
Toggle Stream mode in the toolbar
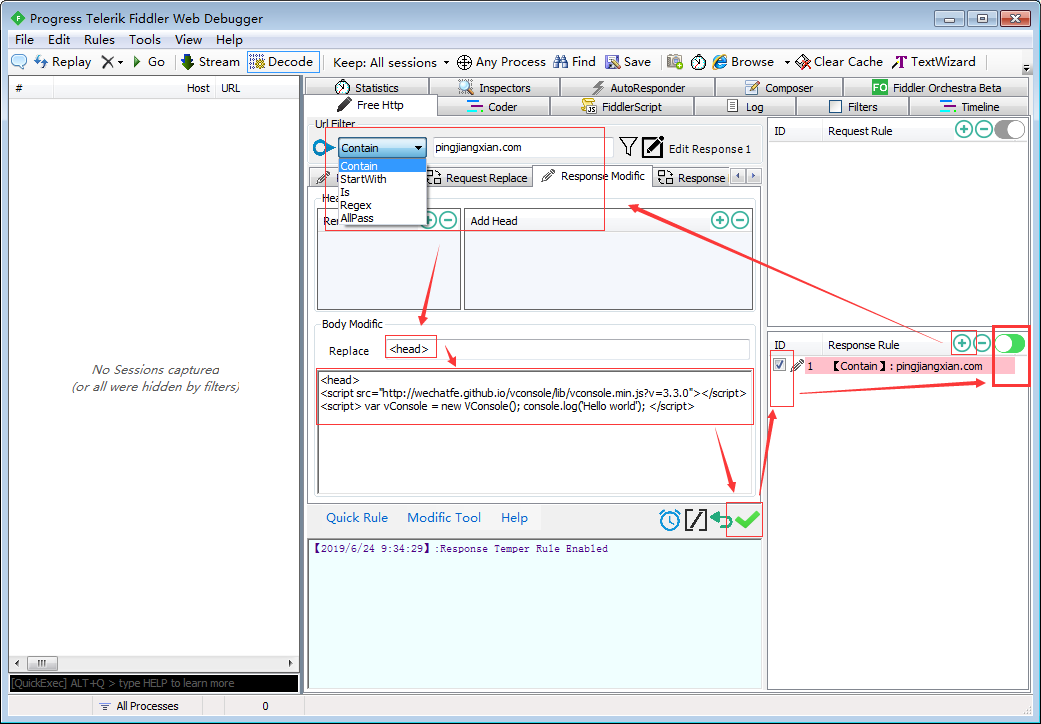[x=210, y=62]
